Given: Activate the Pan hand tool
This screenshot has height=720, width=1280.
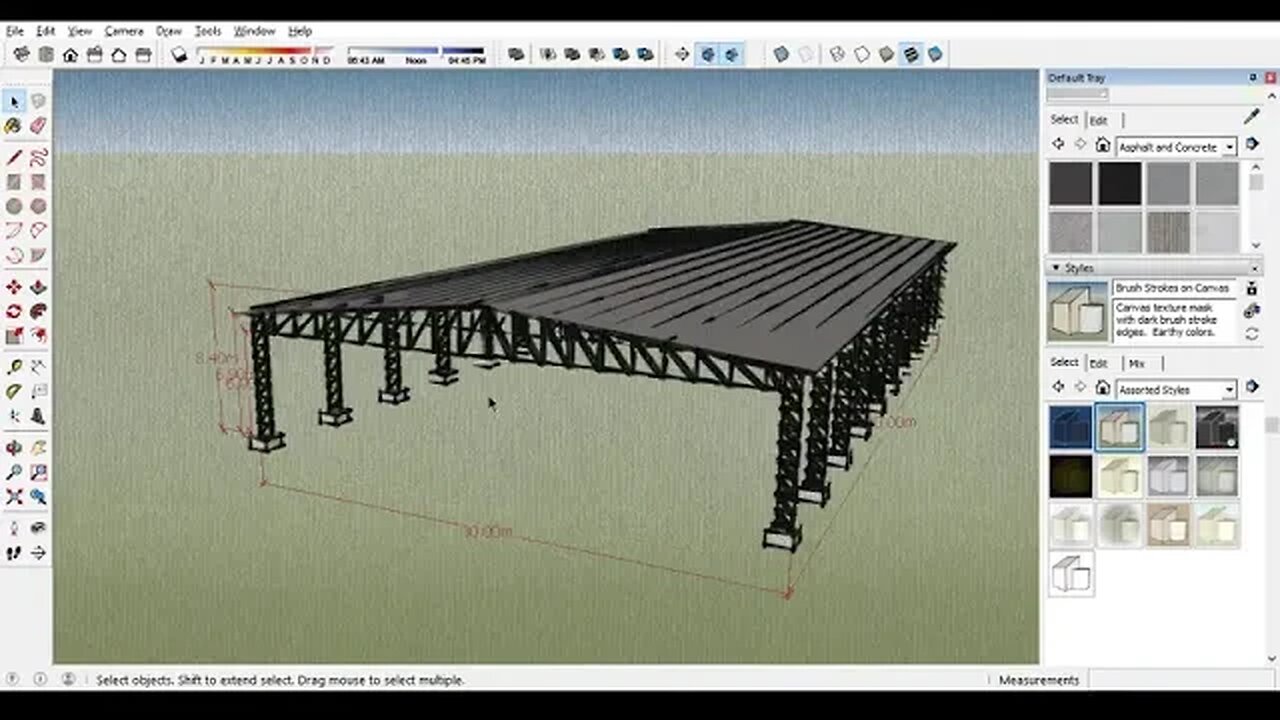Looking at the screenshot, I should pos(38,448).
